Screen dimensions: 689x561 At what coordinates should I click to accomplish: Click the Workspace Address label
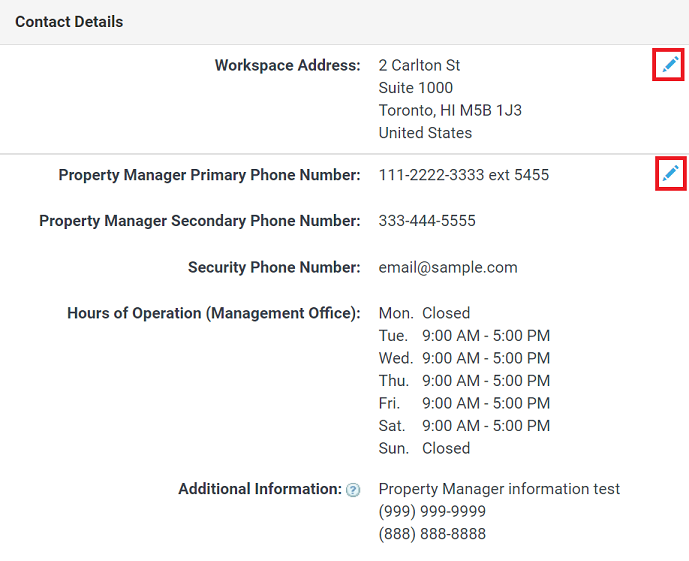[287, 65]
